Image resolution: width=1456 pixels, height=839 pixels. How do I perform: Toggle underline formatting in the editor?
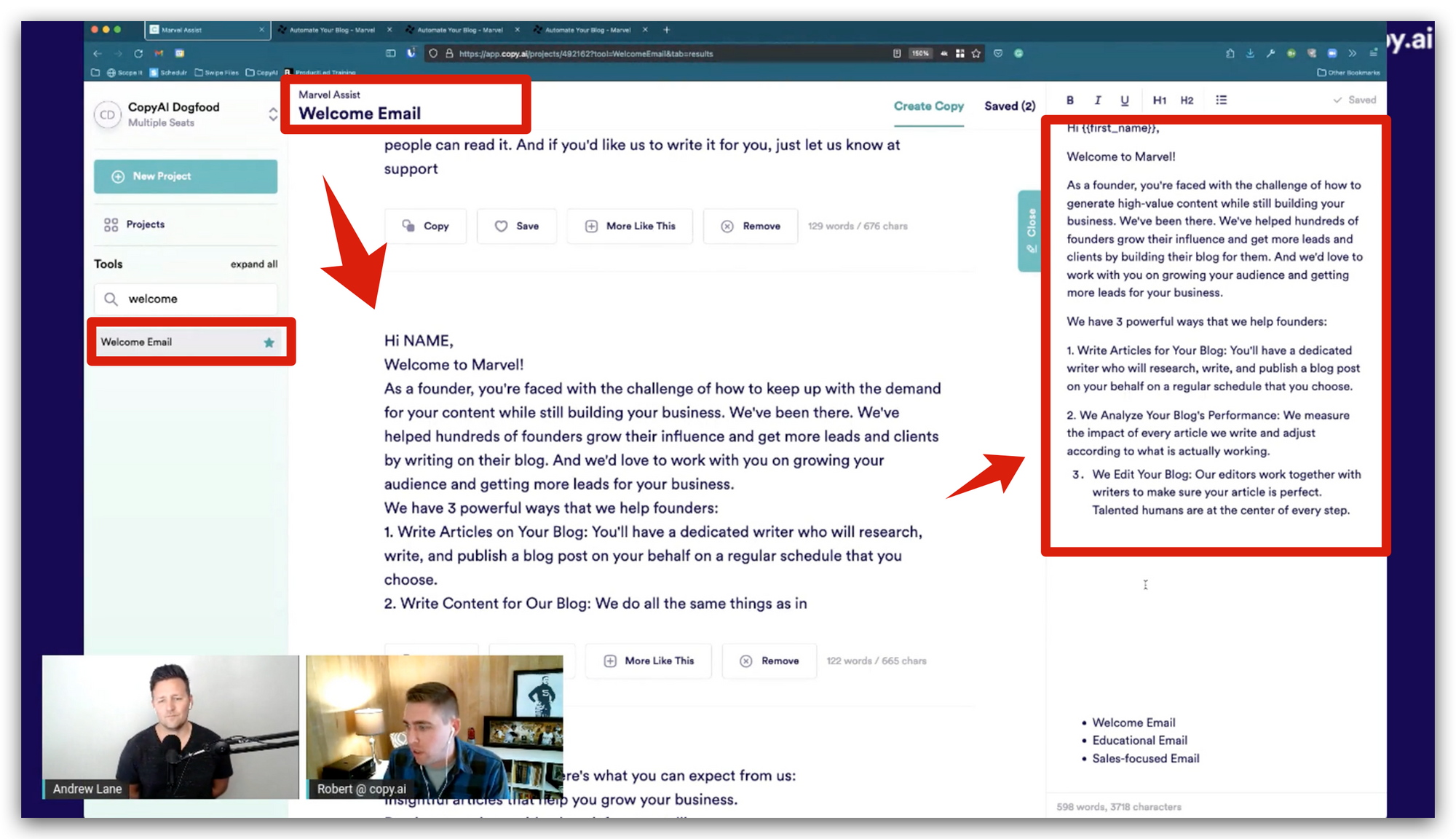[x=1125, y=101]
